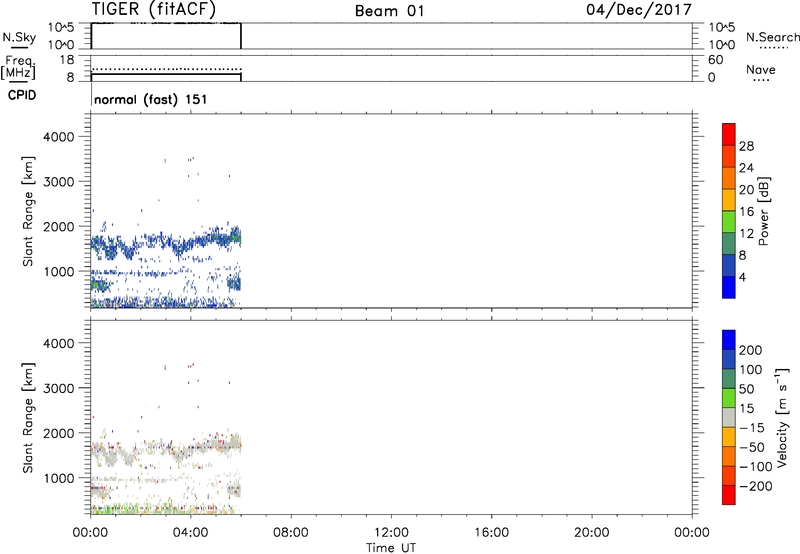This screenshot has width=800, height=554.
Task: Click the -50 label on the velocity scale
Action: [x=752, y=447]
